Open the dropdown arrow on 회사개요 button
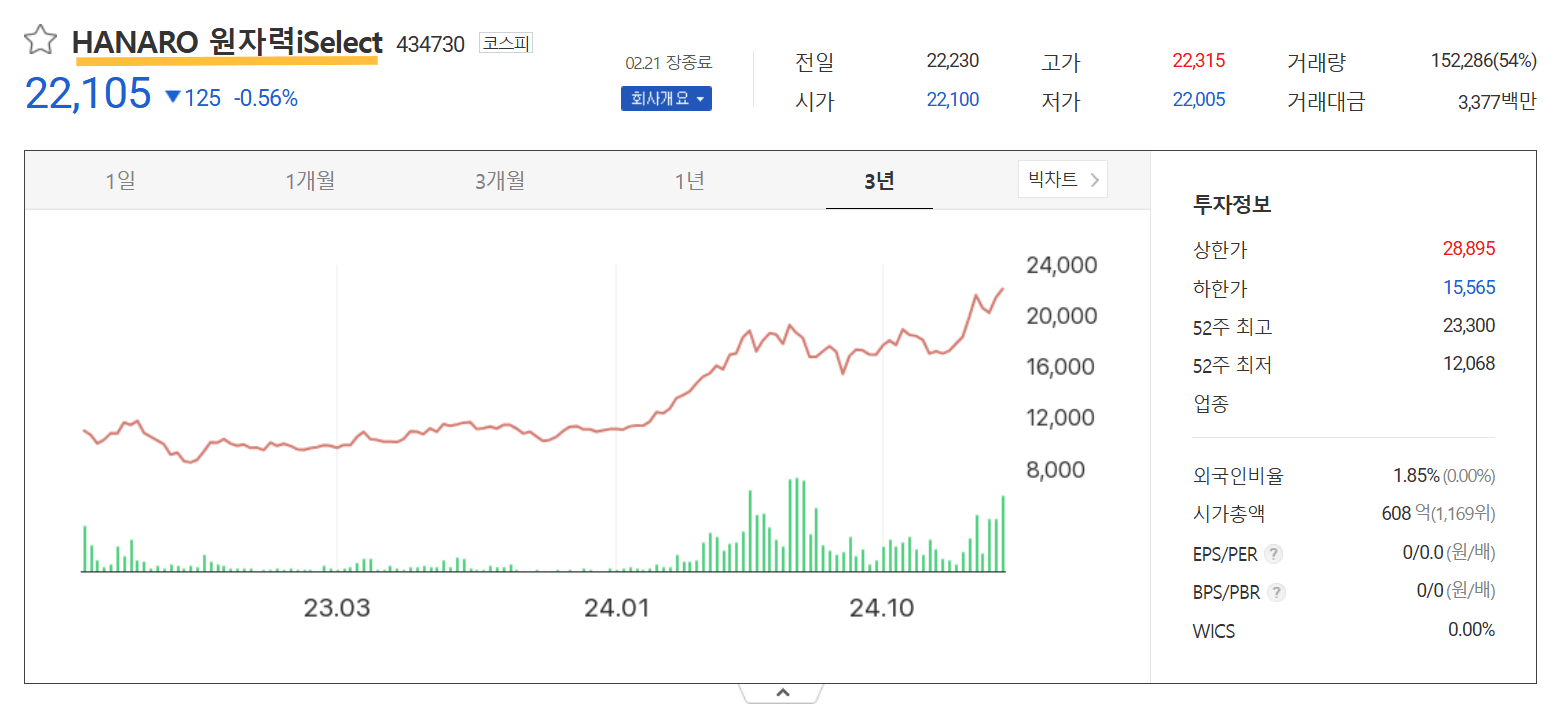 699,98
